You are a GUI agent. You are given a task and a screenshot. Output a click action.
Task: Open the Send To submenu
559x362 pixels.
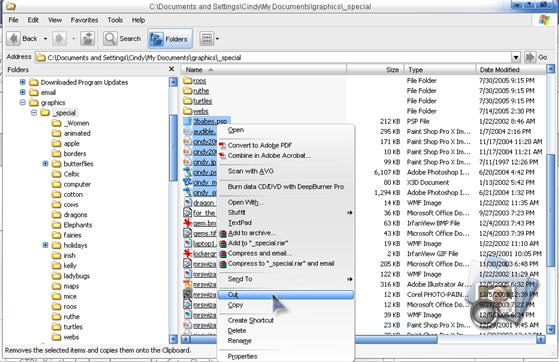(x=286, y=279)
